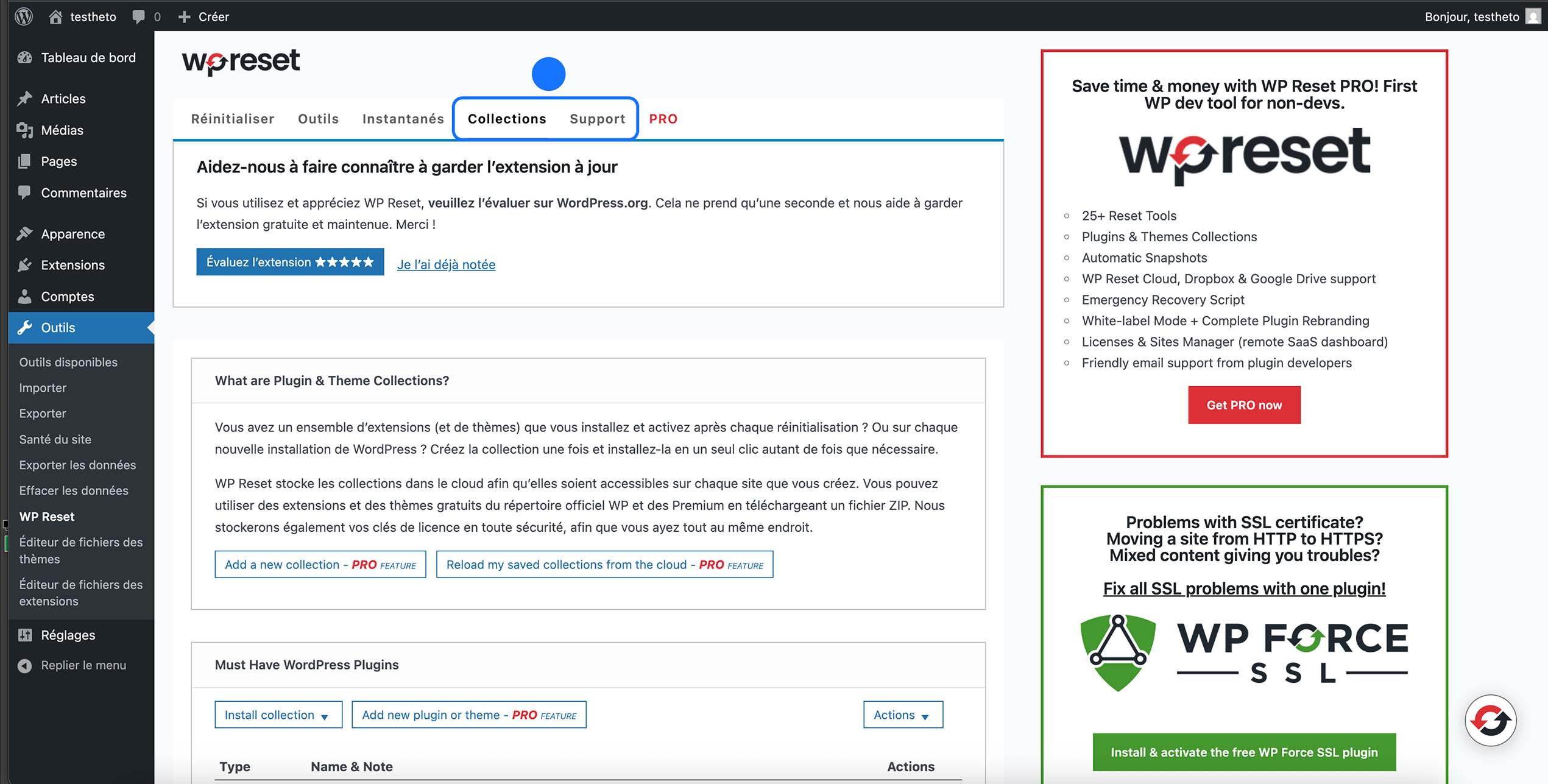Open Apparence via the brush icon
Viewport: 1548px width, 784px height.
tap(25, 233)
